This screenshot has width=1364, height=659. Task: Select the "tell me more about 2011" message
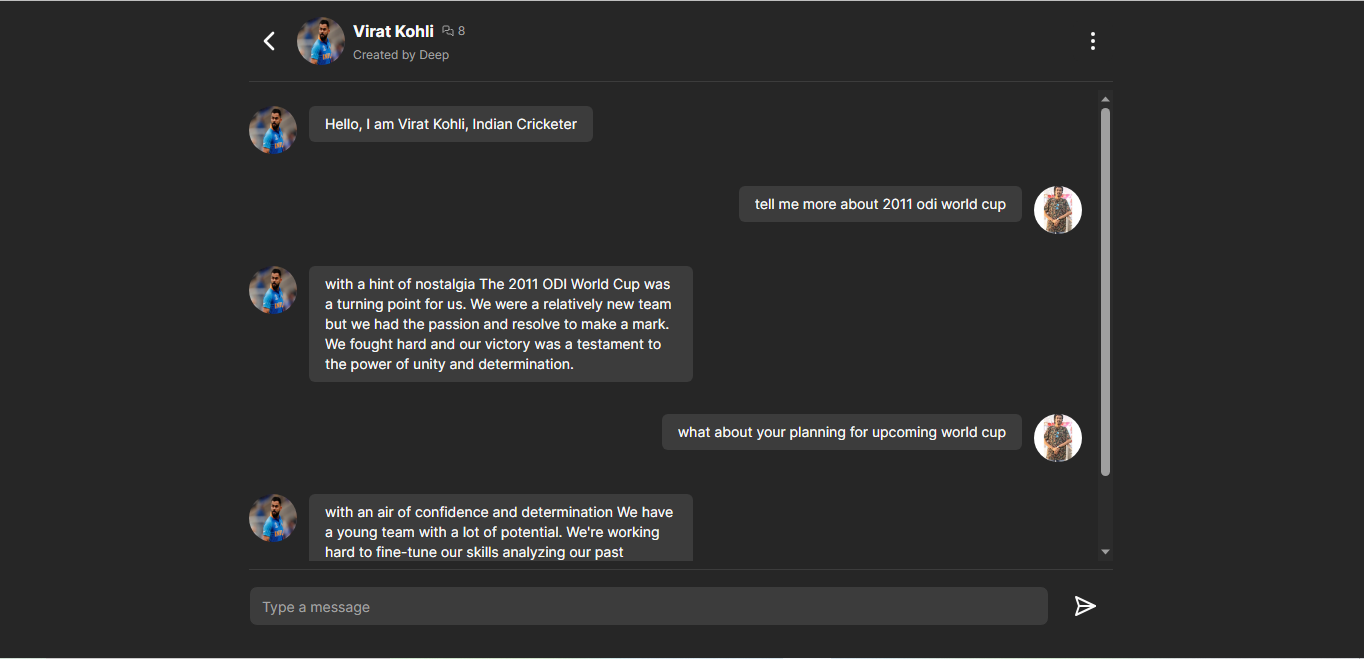[880, 204]
